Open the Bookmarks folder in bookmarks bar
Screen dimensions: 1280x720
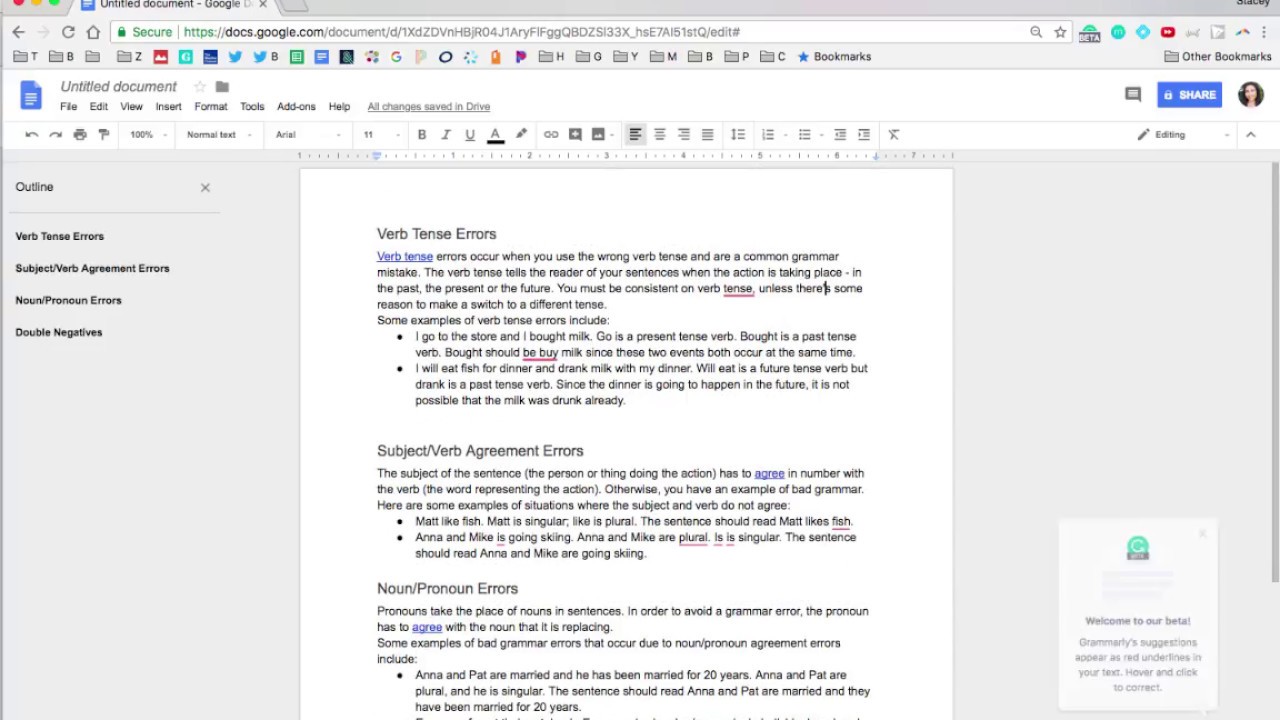pos(833,57)
